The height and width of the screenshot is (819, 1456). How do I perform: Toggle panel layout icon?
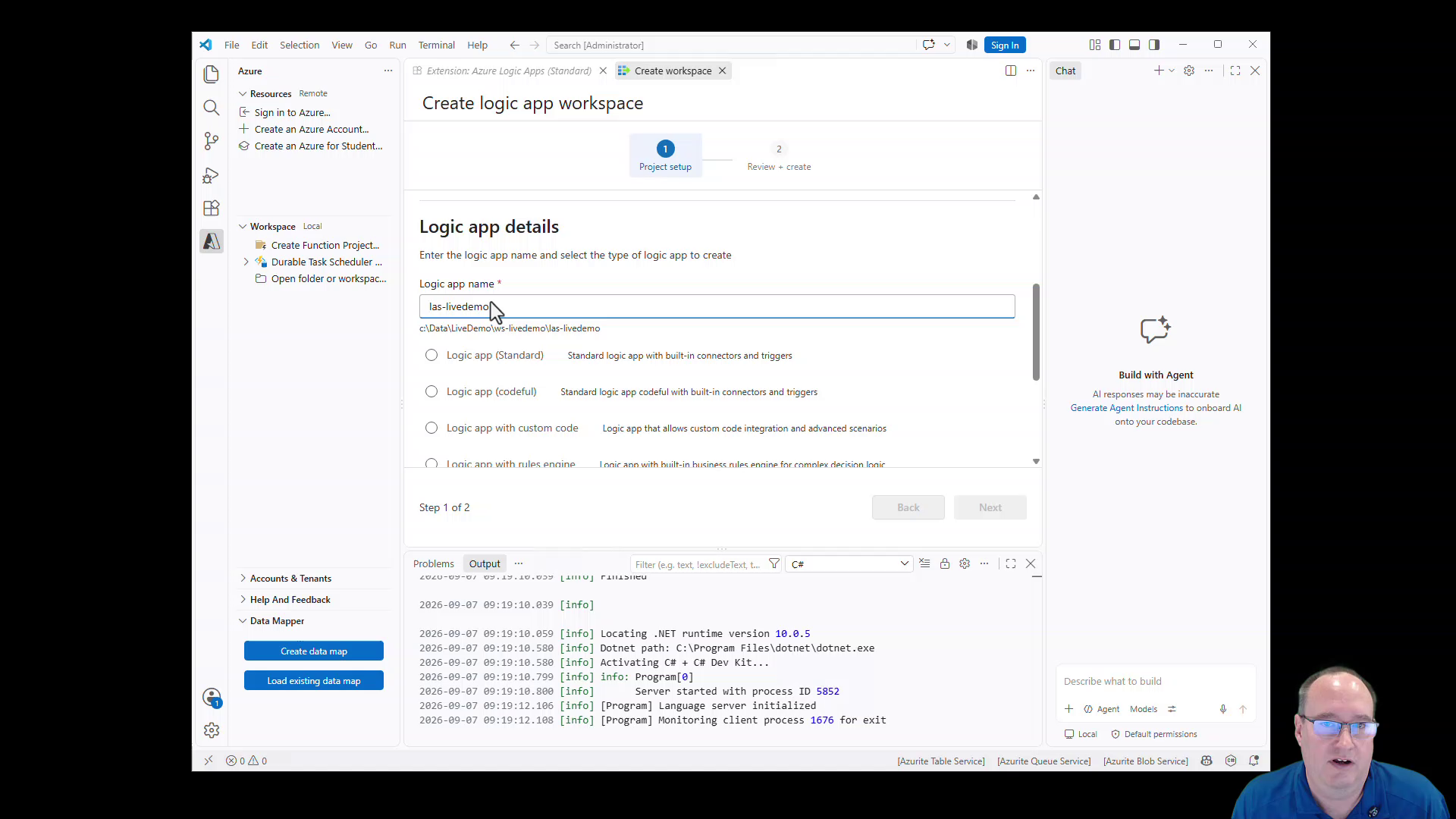[x=1134, y=45]
